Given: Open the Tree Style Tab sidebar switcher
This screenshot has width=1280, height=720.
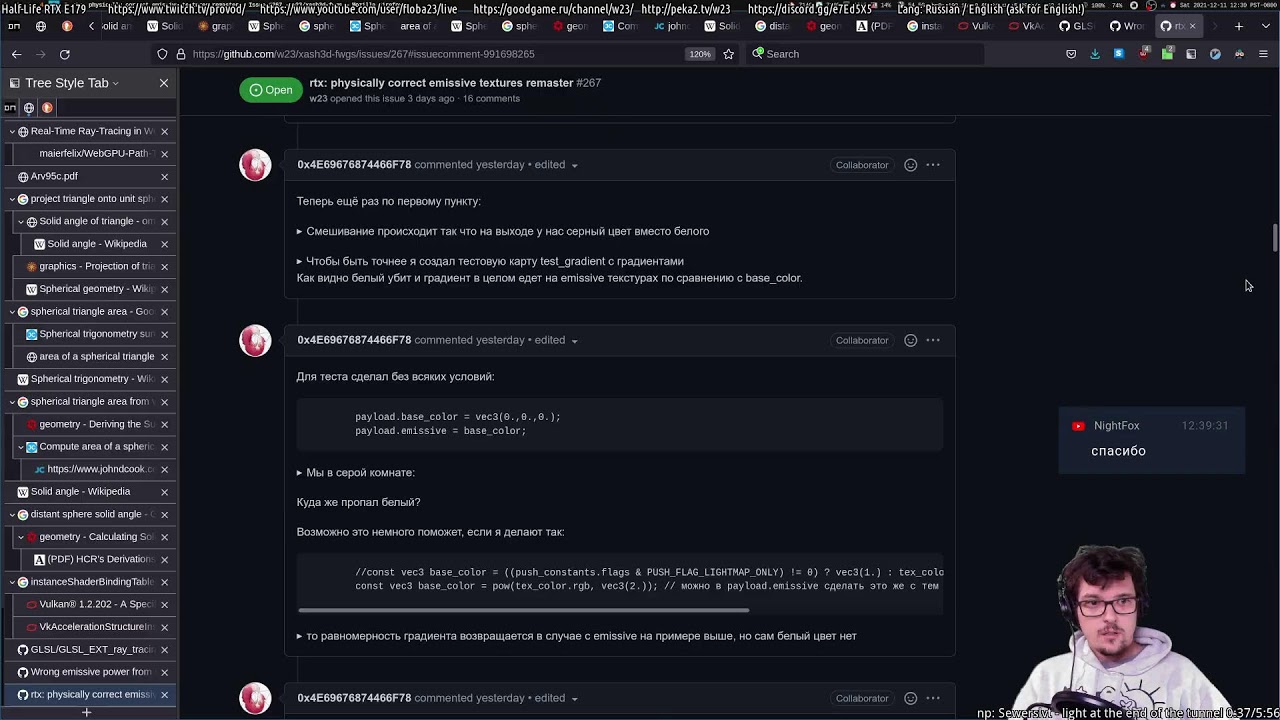Looking at the screenshot, I should (66, 83).
